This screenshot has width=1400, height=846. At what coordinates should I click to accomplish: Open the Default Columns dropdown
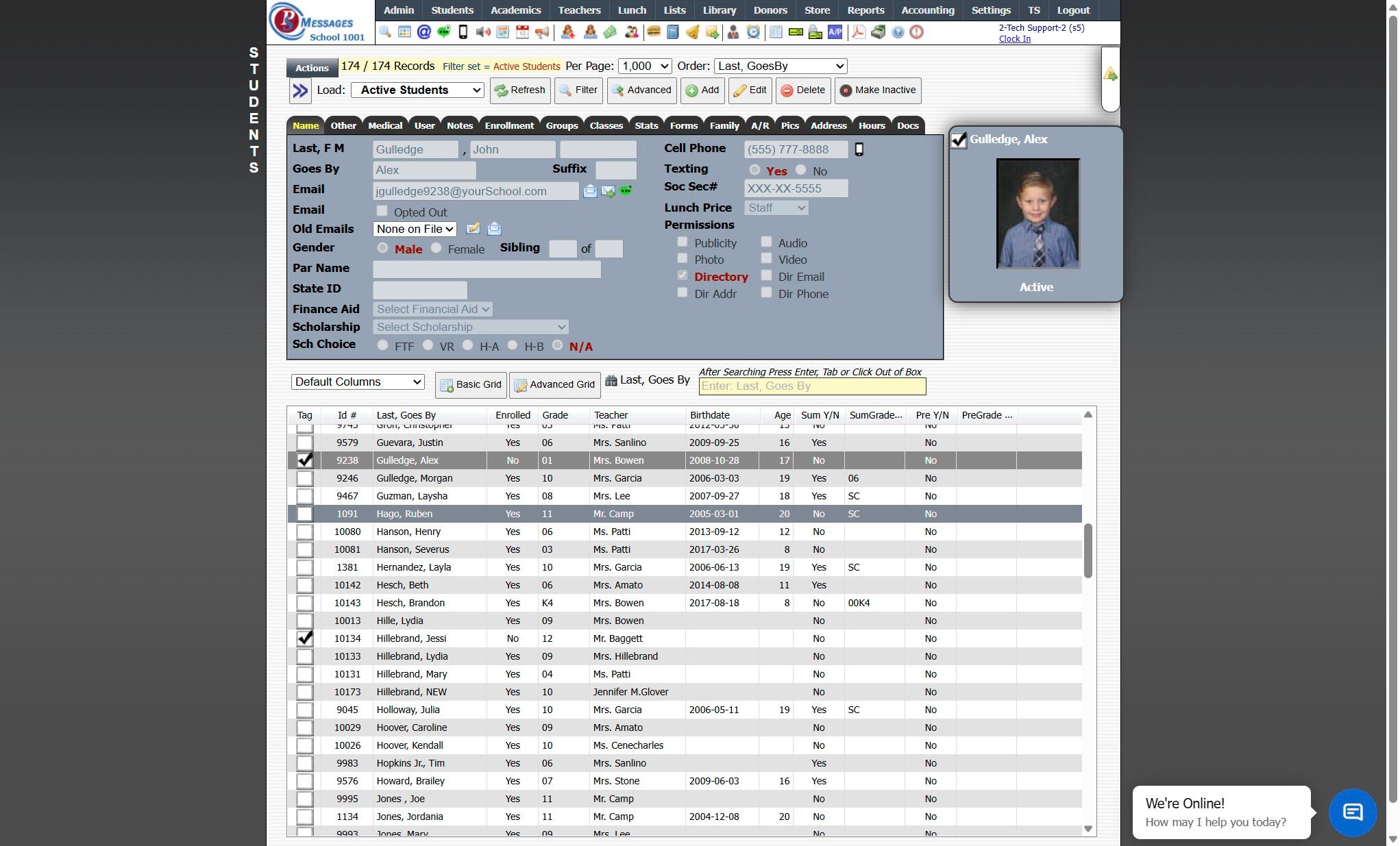[358, 382]
